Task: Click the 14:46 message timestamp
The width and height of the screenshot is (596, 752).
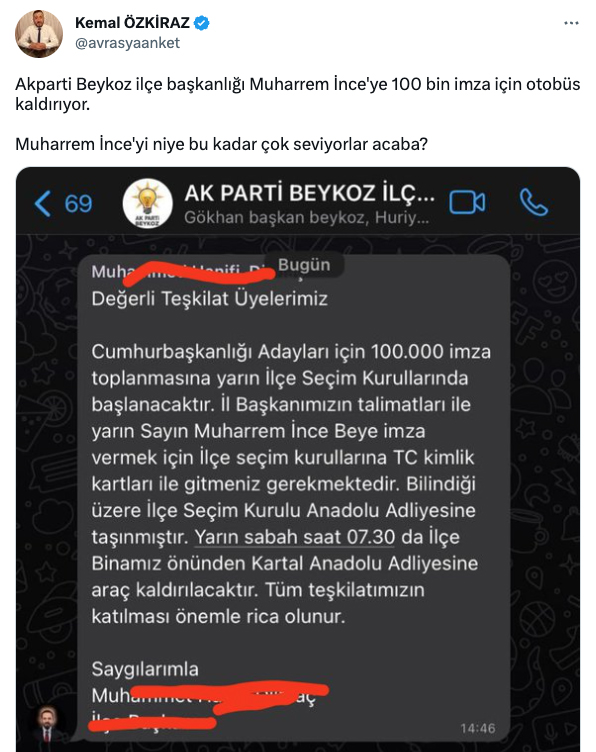Action: pyautogui.click(x=478, y=728)
